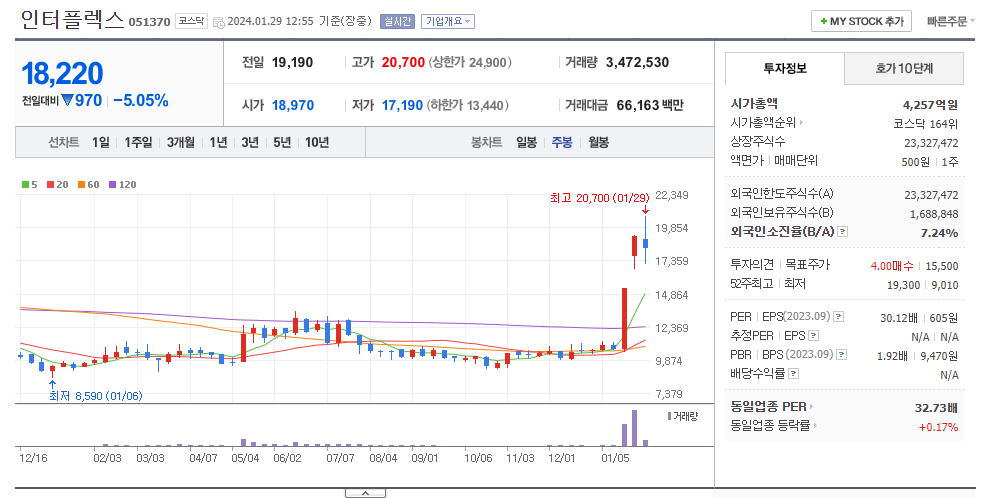This screenshot has width=993, height=498.
Task: Select the 10년 line chart period
Action: (x=317, y=143)
